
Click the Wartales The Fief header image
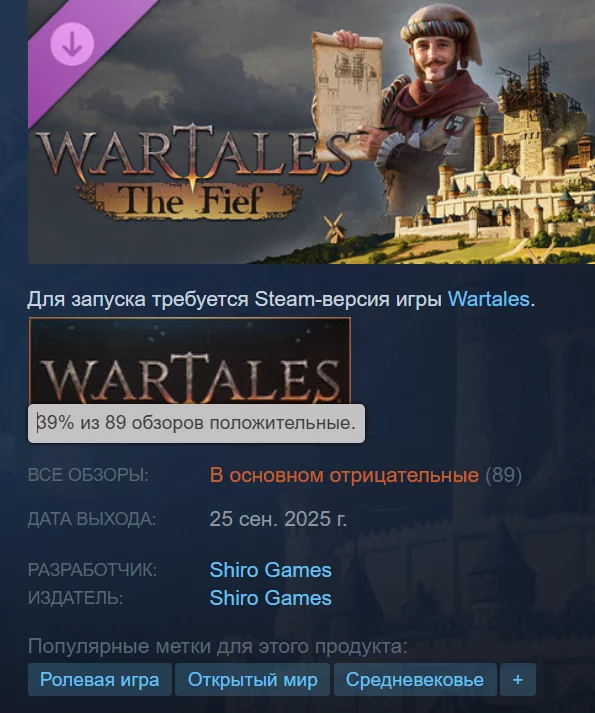point(312,132)
